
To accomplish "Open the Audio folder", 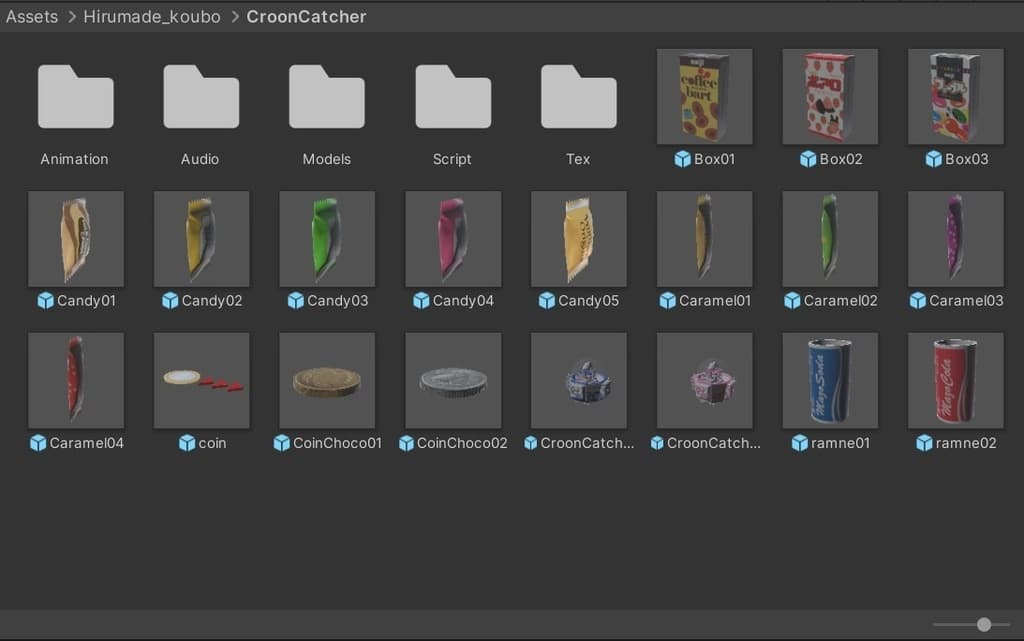I will 200,97.
